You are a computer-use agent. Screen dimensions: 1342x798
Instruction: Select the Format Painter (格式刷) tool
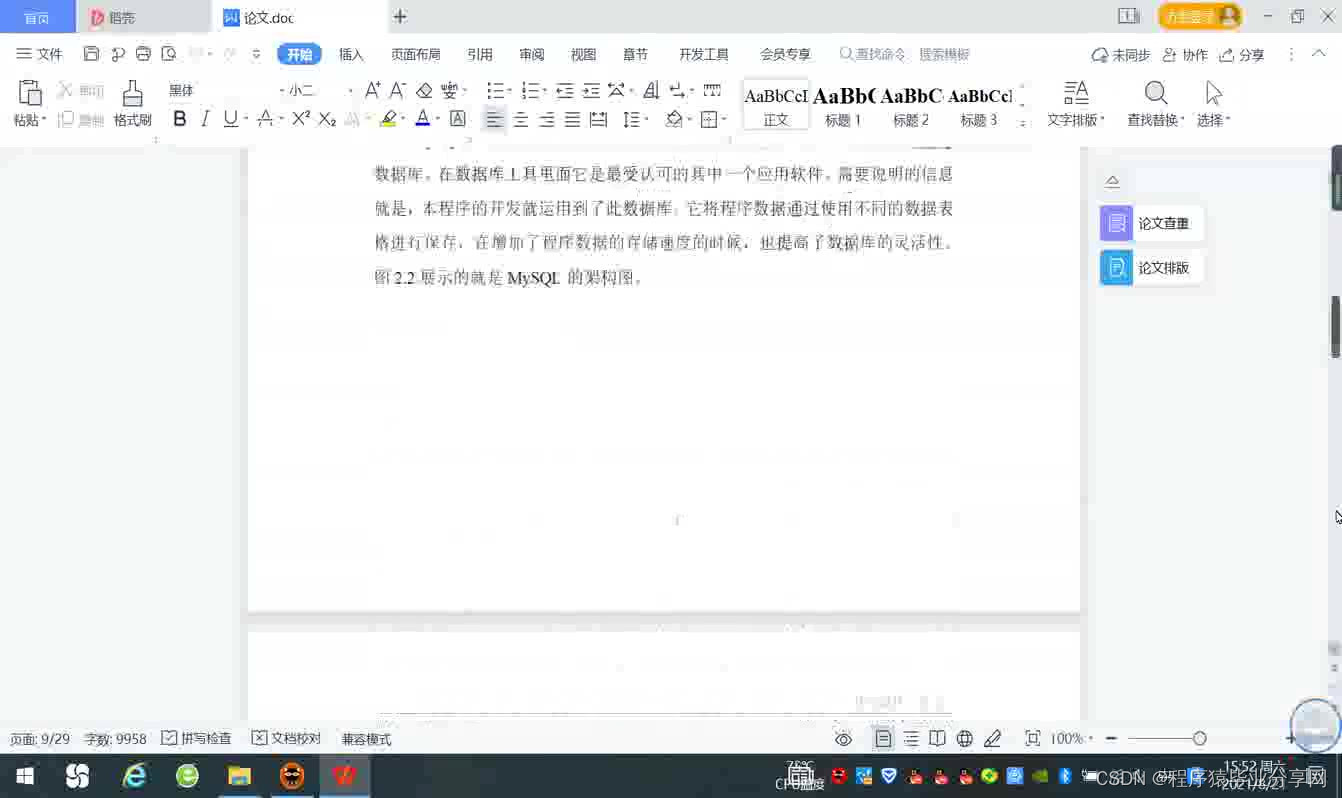click(132, 103)
